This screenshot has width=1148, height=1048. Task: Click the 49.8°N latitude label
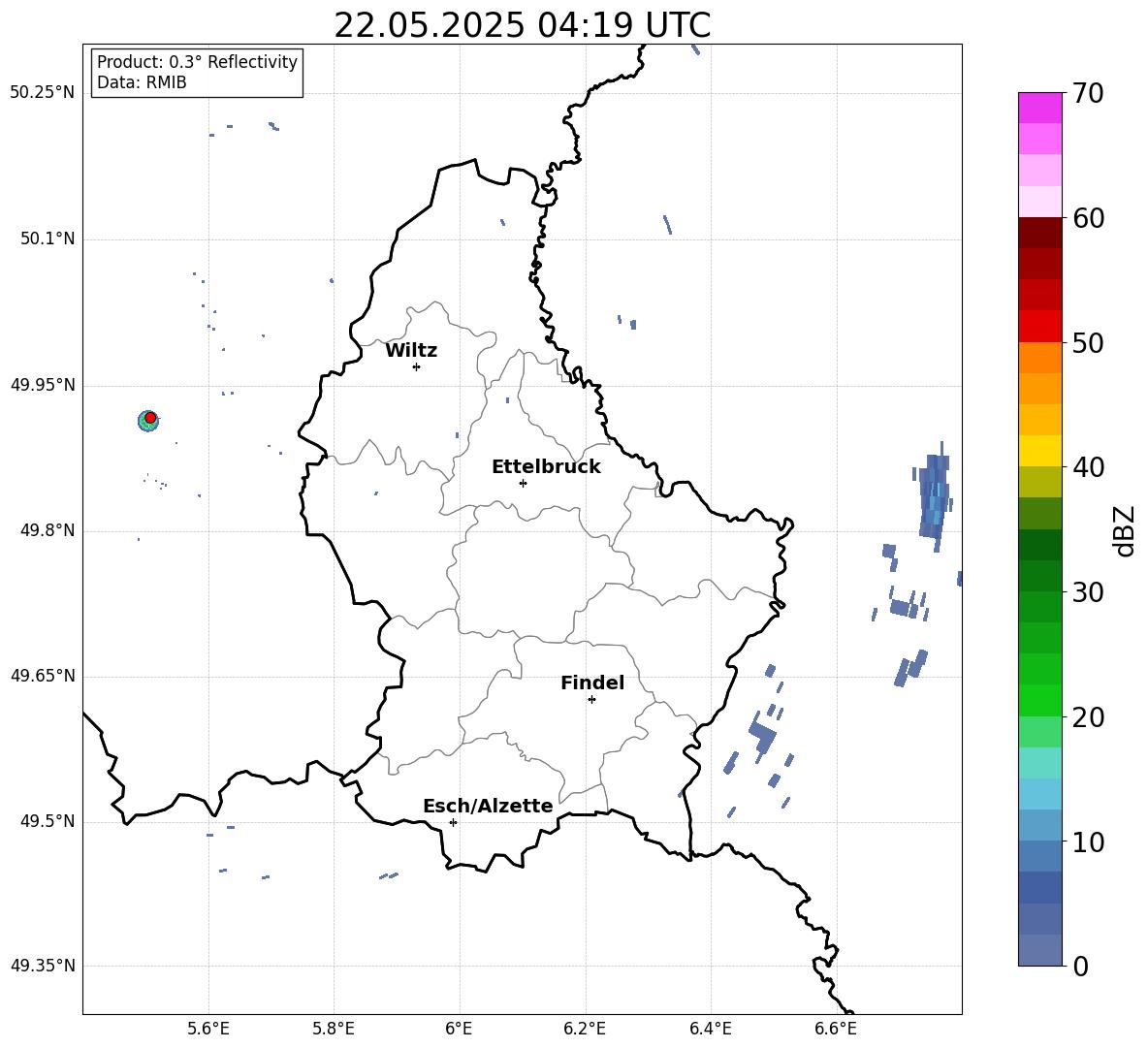pos(48,530)
